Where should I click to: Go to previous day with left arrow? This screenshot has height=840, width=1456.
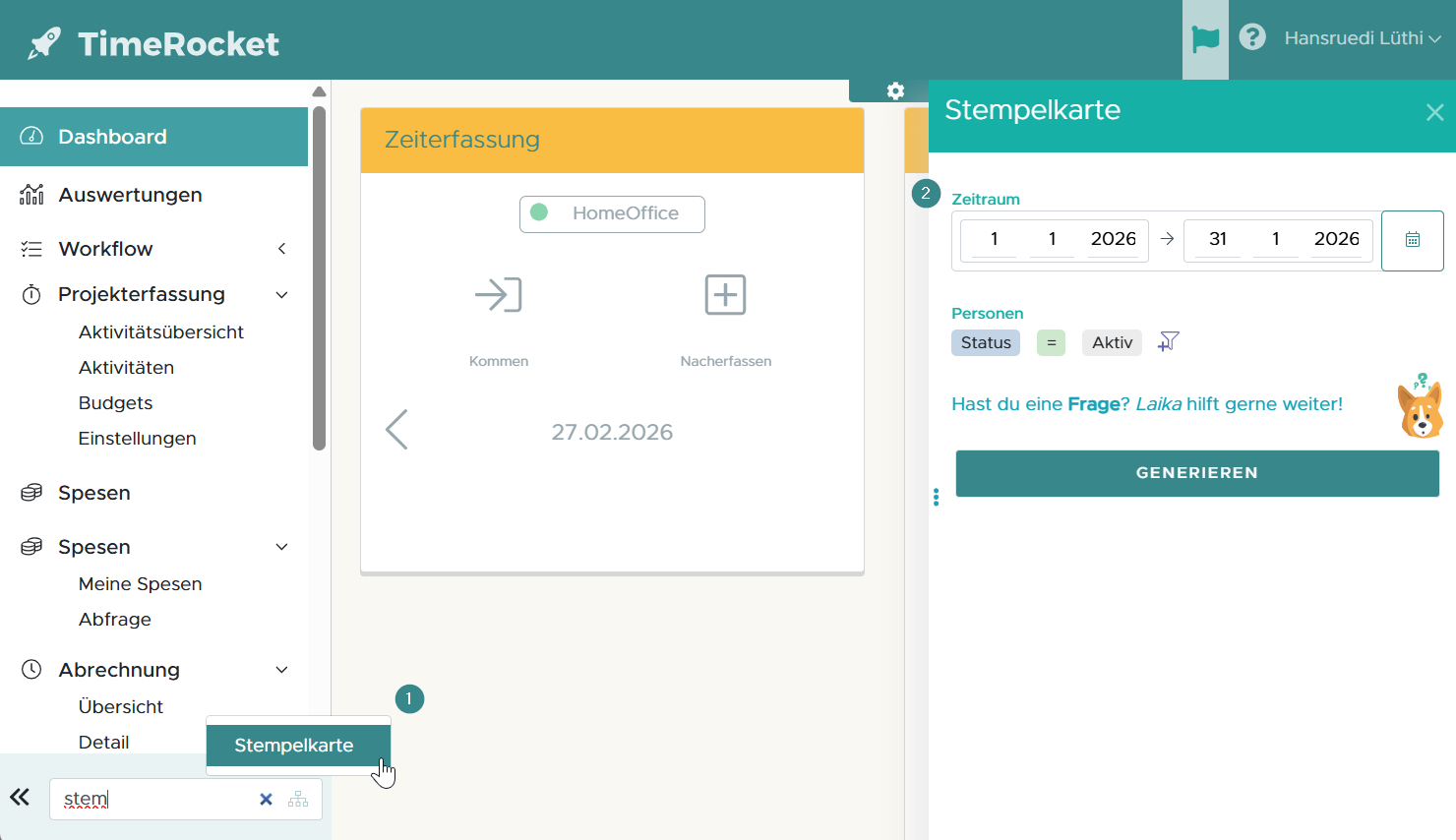pos(396,430)
